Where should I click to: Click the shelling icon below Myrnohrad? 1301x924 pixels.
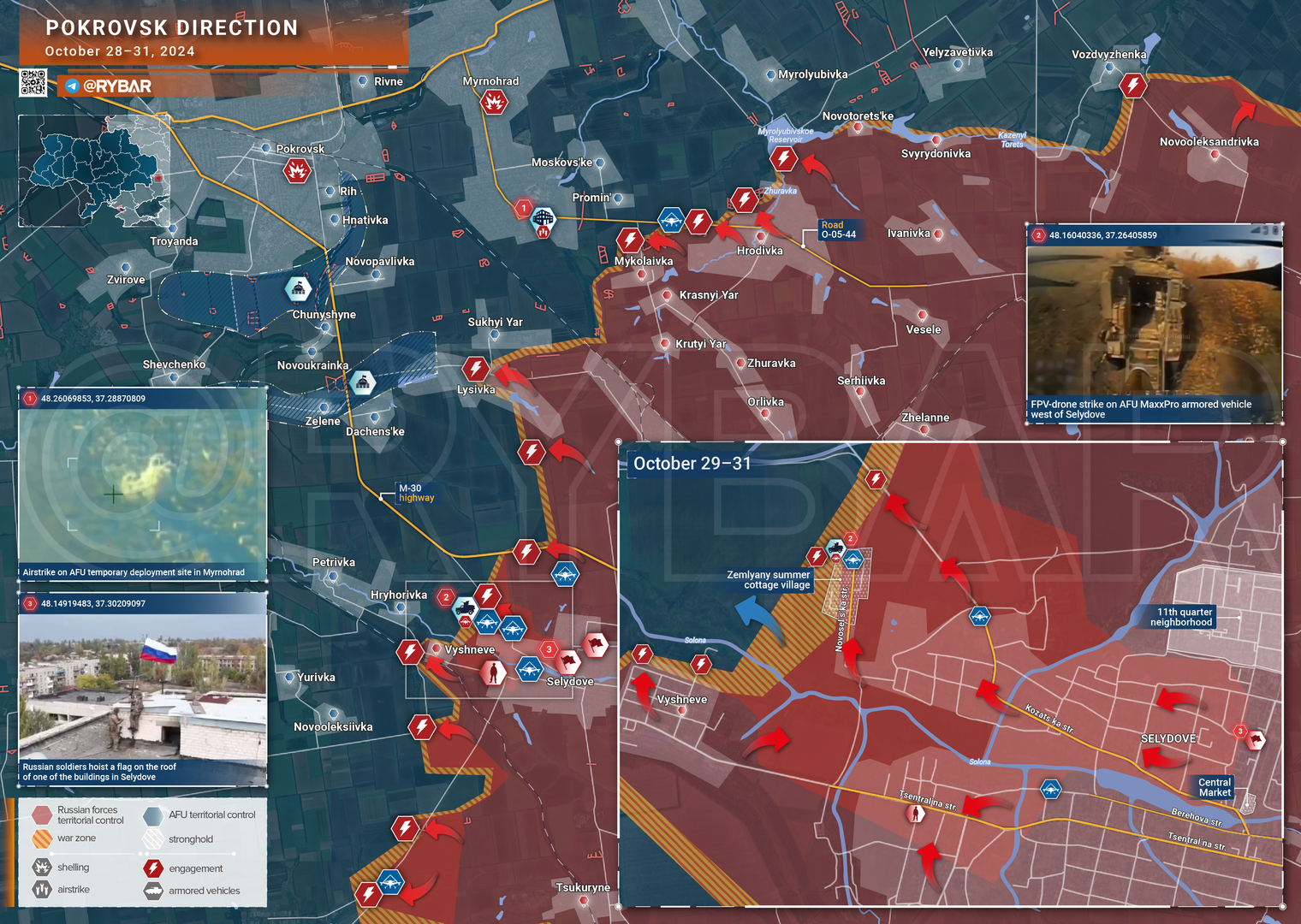[494, 103]
